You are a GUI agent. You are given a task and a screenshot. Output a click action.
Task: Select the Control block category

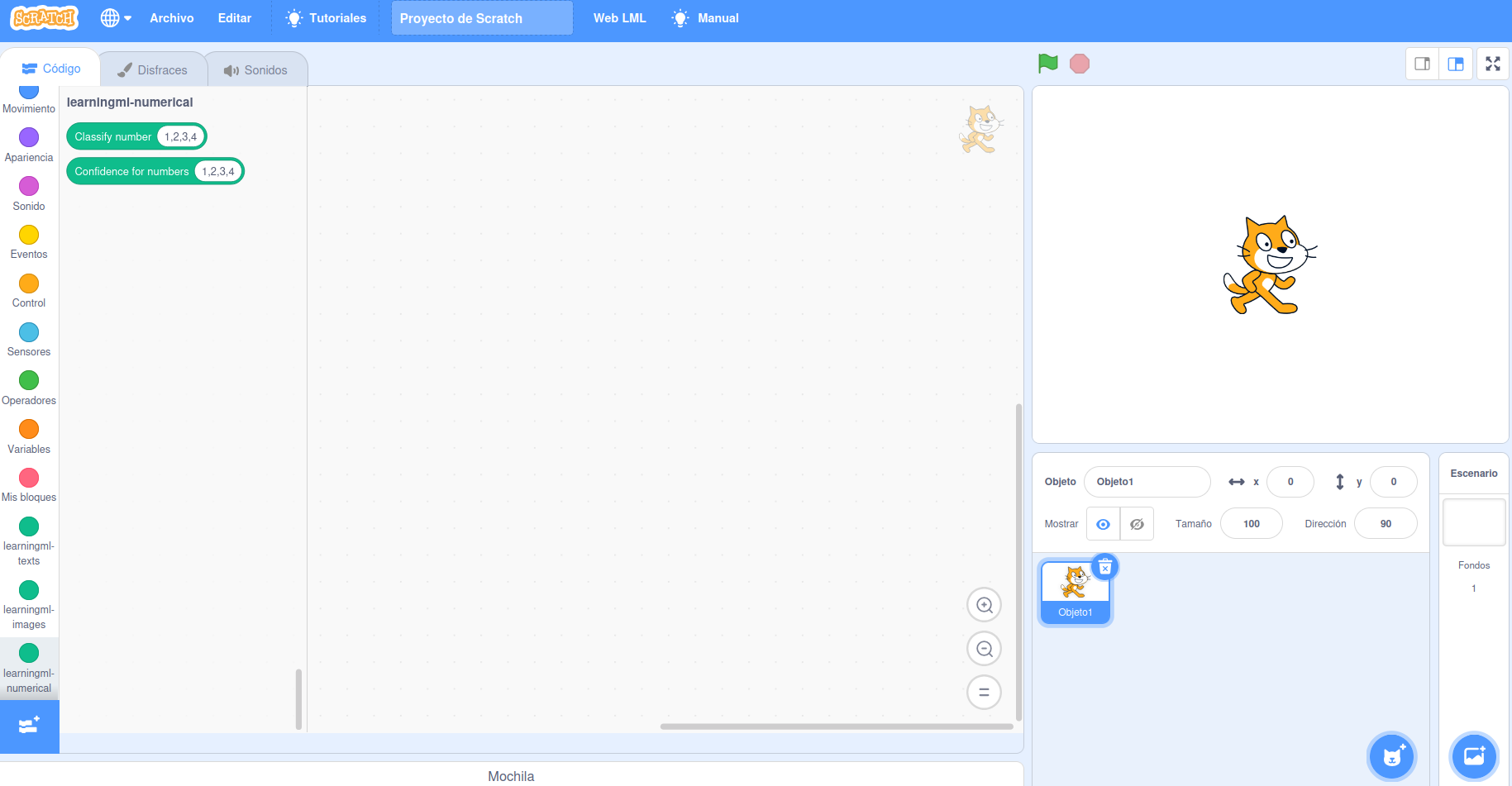click(29, 284)
